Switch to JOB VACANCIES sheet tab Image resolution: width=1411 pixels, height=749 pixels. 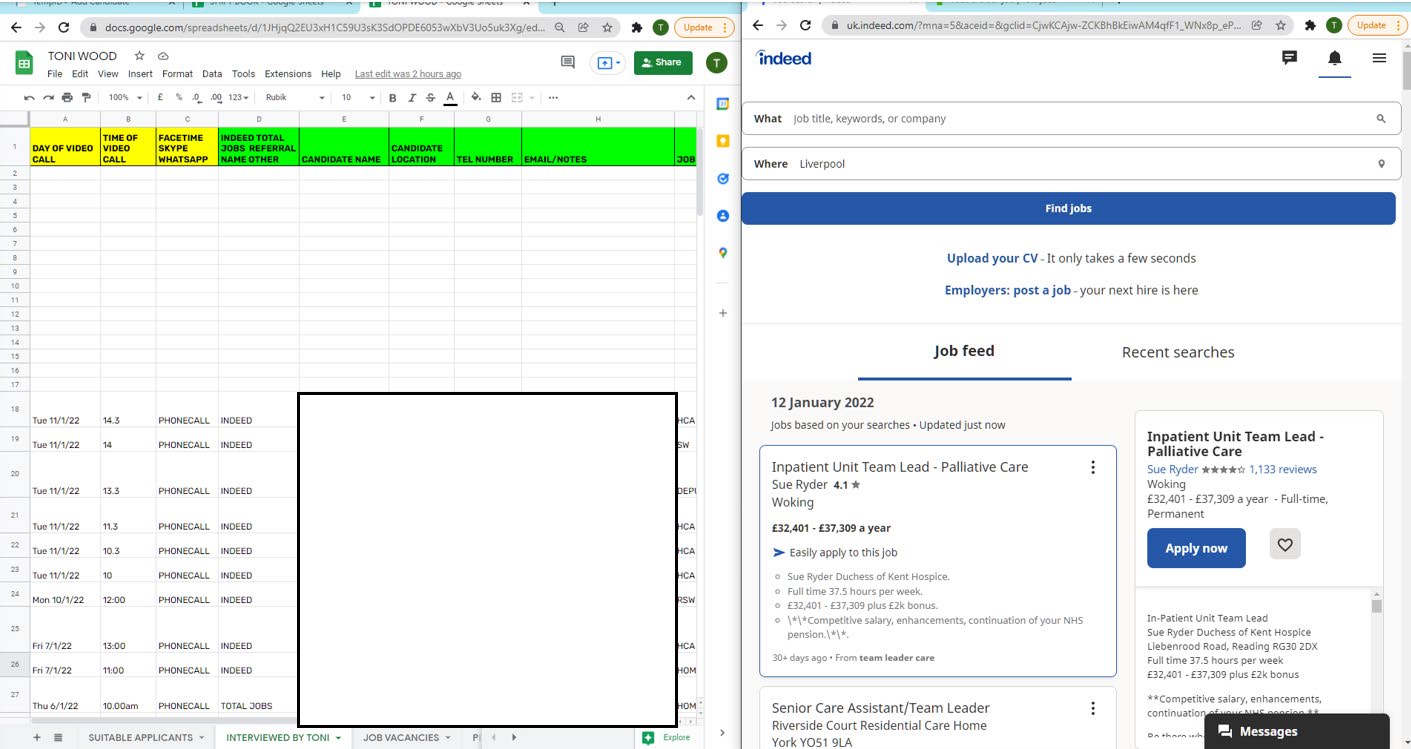pos(400,738)
